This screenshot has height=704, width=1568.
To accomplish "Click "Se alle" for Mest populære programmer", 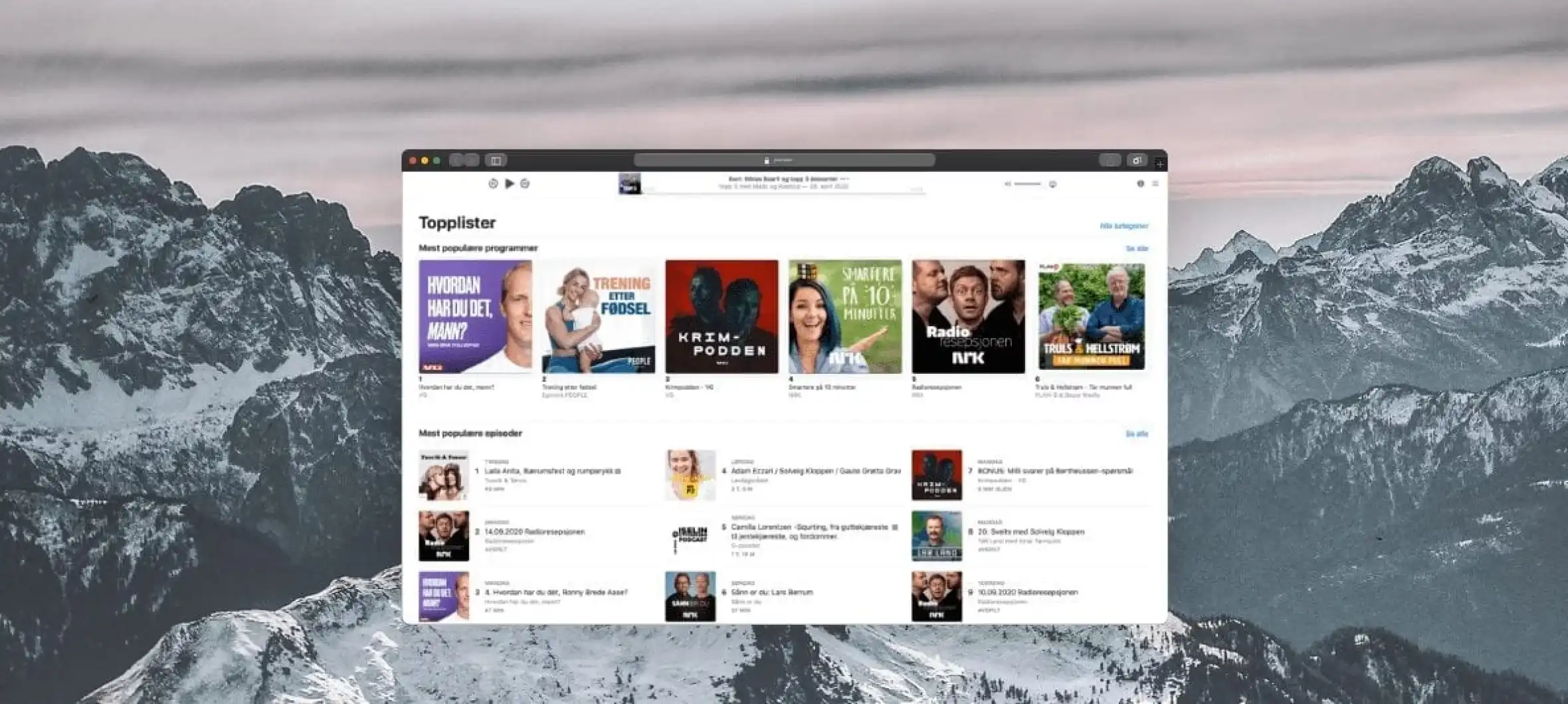I will click(x=1136, y=248).
